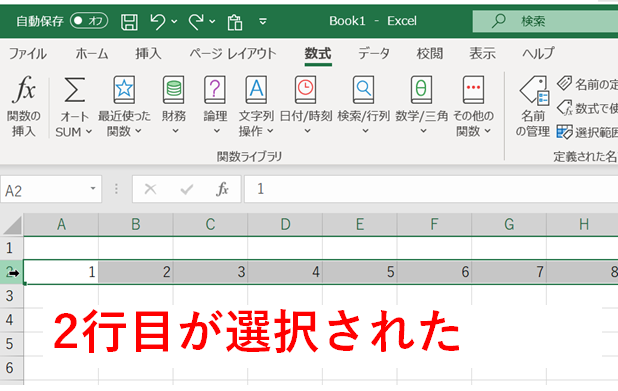
Task: Select row 5 header
Action: coord(11,344)
